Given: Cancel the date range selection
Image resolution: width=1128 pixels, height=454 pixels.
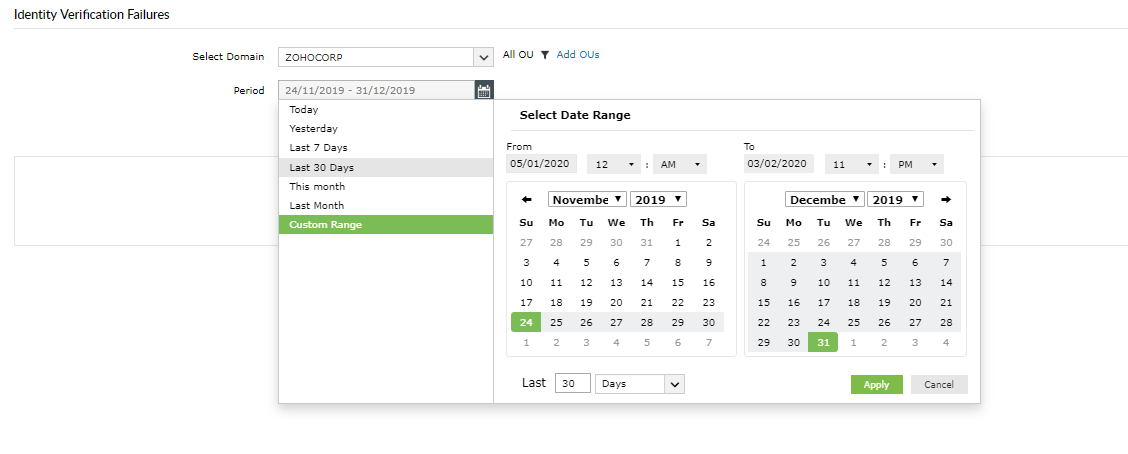Looking at the screenshot, I should [x=939, y=385].
